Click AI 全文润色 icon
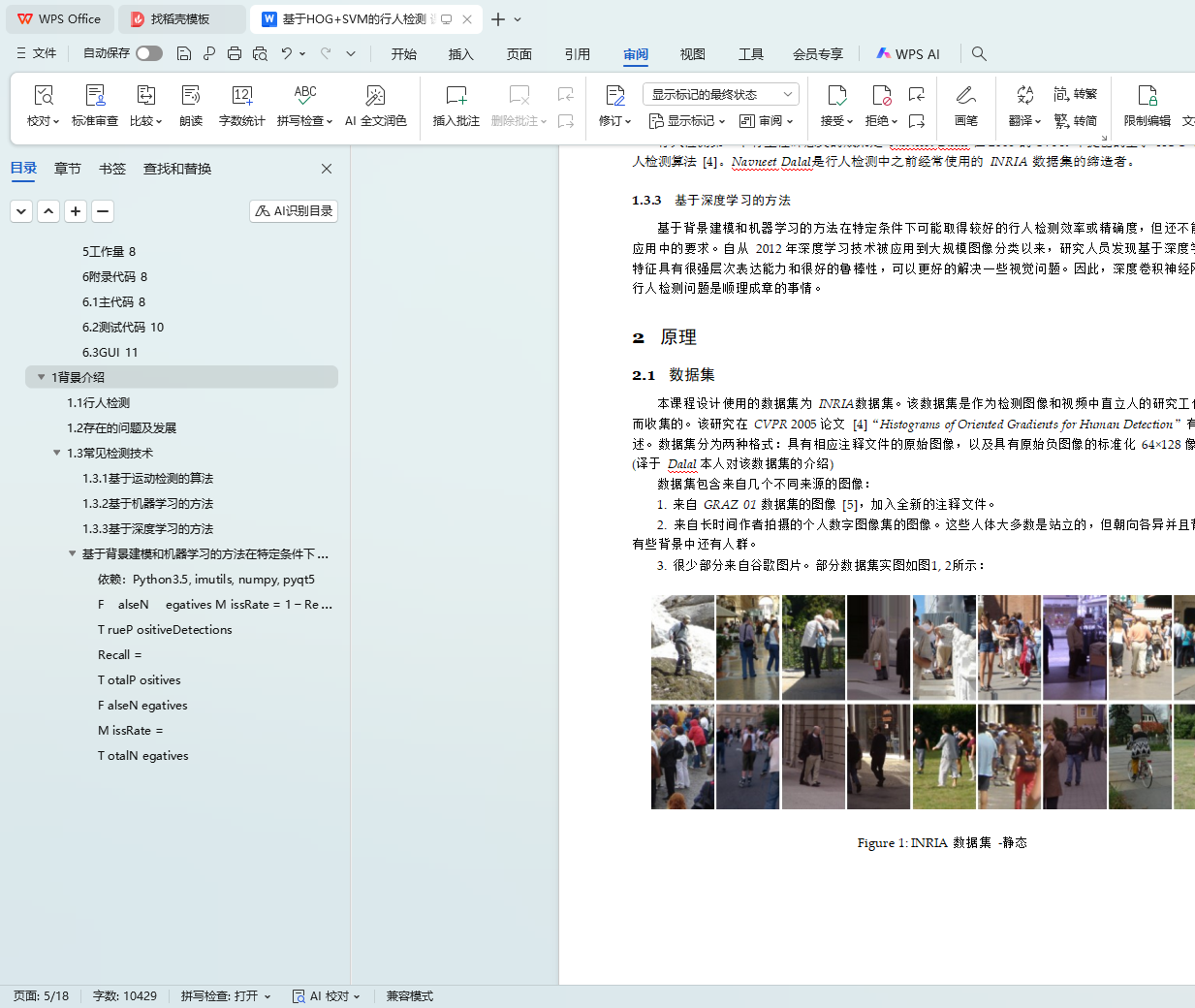This screenshot has width=1195, height=1008. (x=375, y=96)
